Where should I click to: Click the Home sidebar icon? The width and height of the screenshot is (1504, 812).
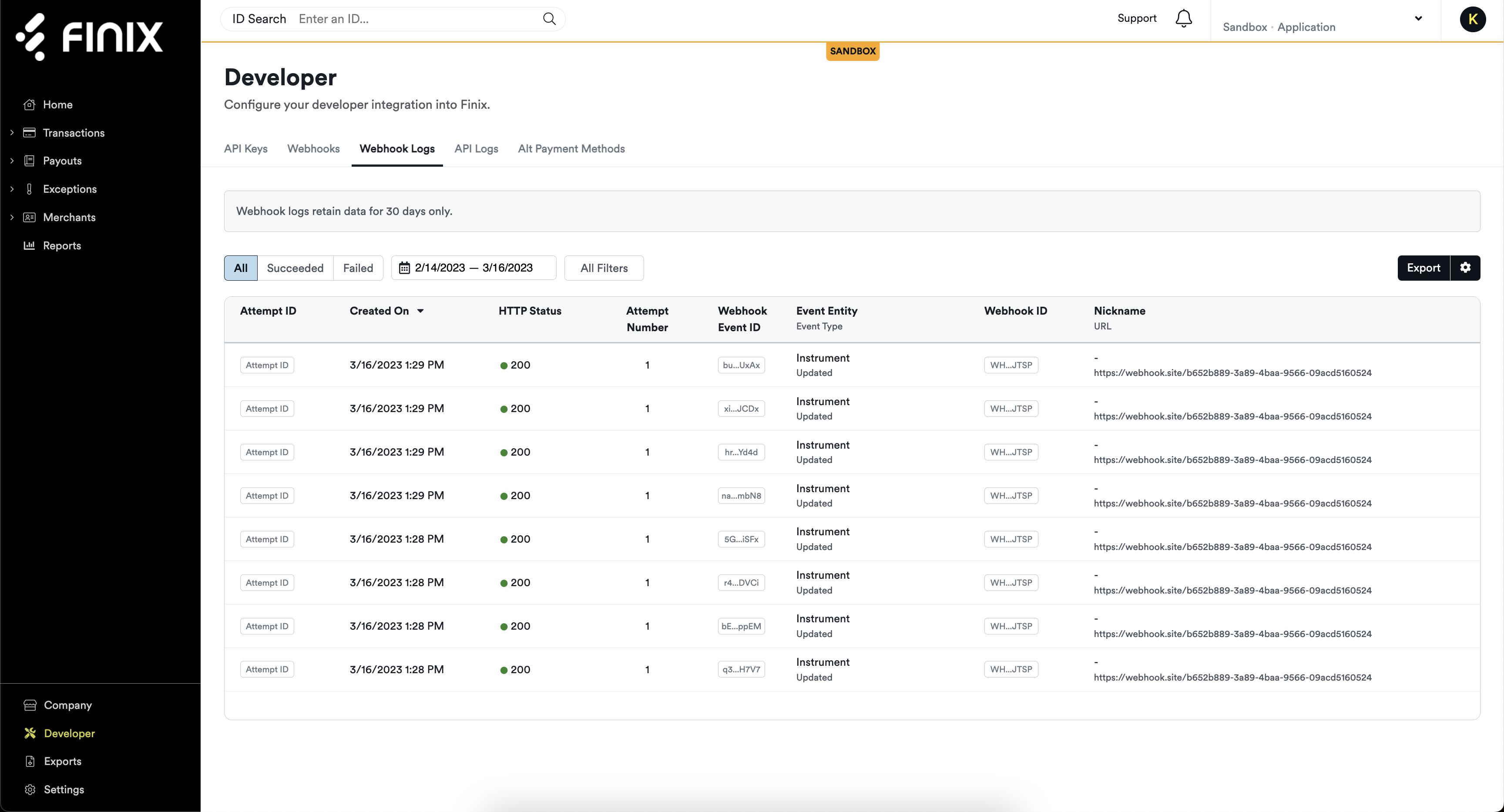(x=29, y=104)
